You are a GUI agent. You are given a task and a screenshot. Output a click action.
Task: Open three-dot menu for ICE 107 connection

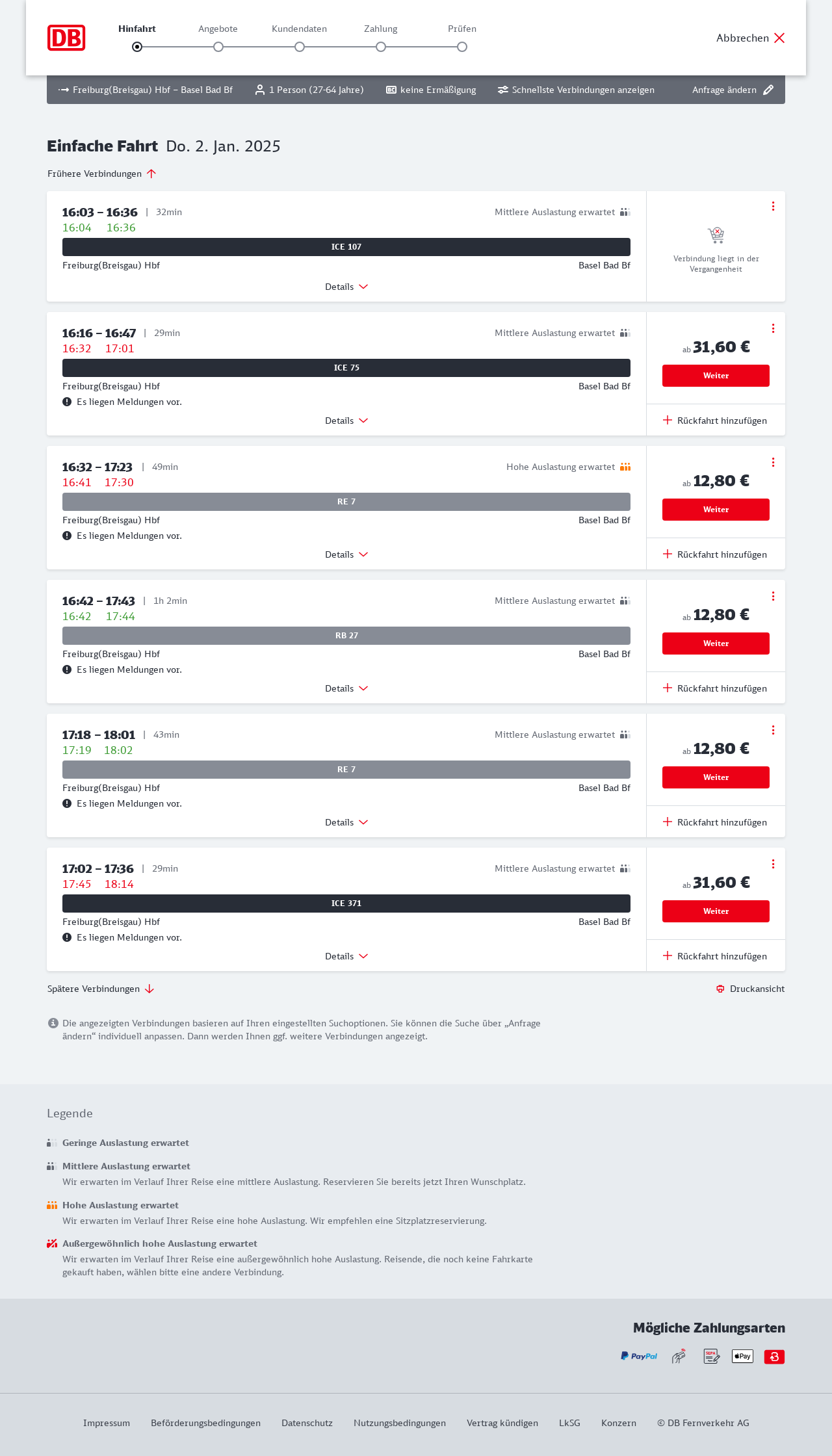(773, 206)
